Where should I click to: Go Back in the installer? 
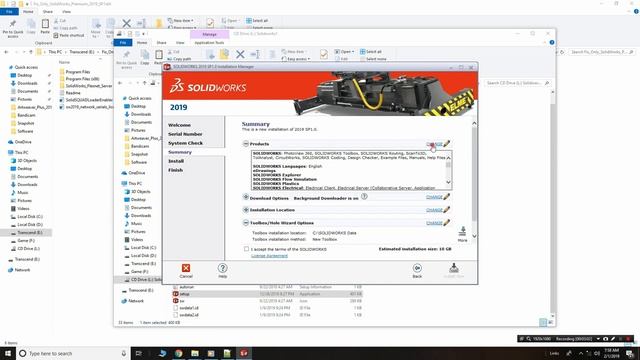pos(417,271)
